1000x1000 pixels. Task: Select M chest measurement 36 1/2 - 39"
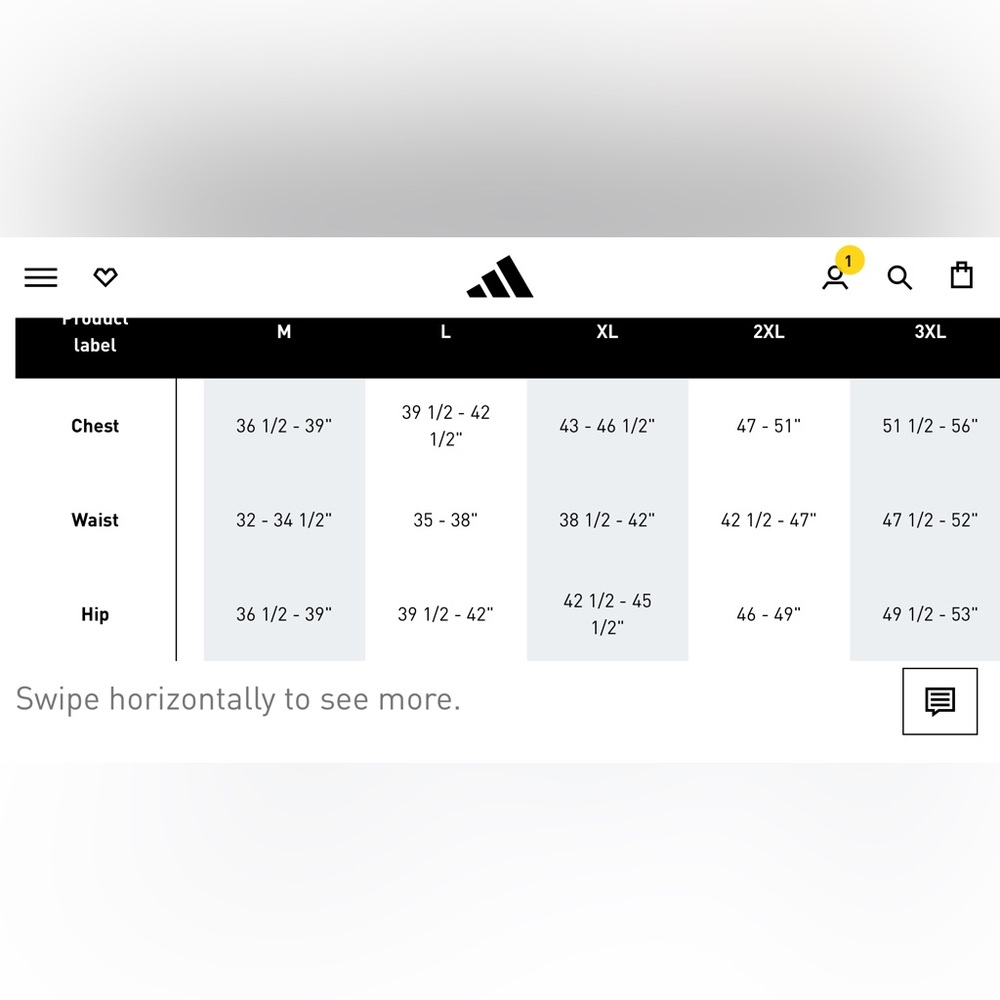[284, 425]
